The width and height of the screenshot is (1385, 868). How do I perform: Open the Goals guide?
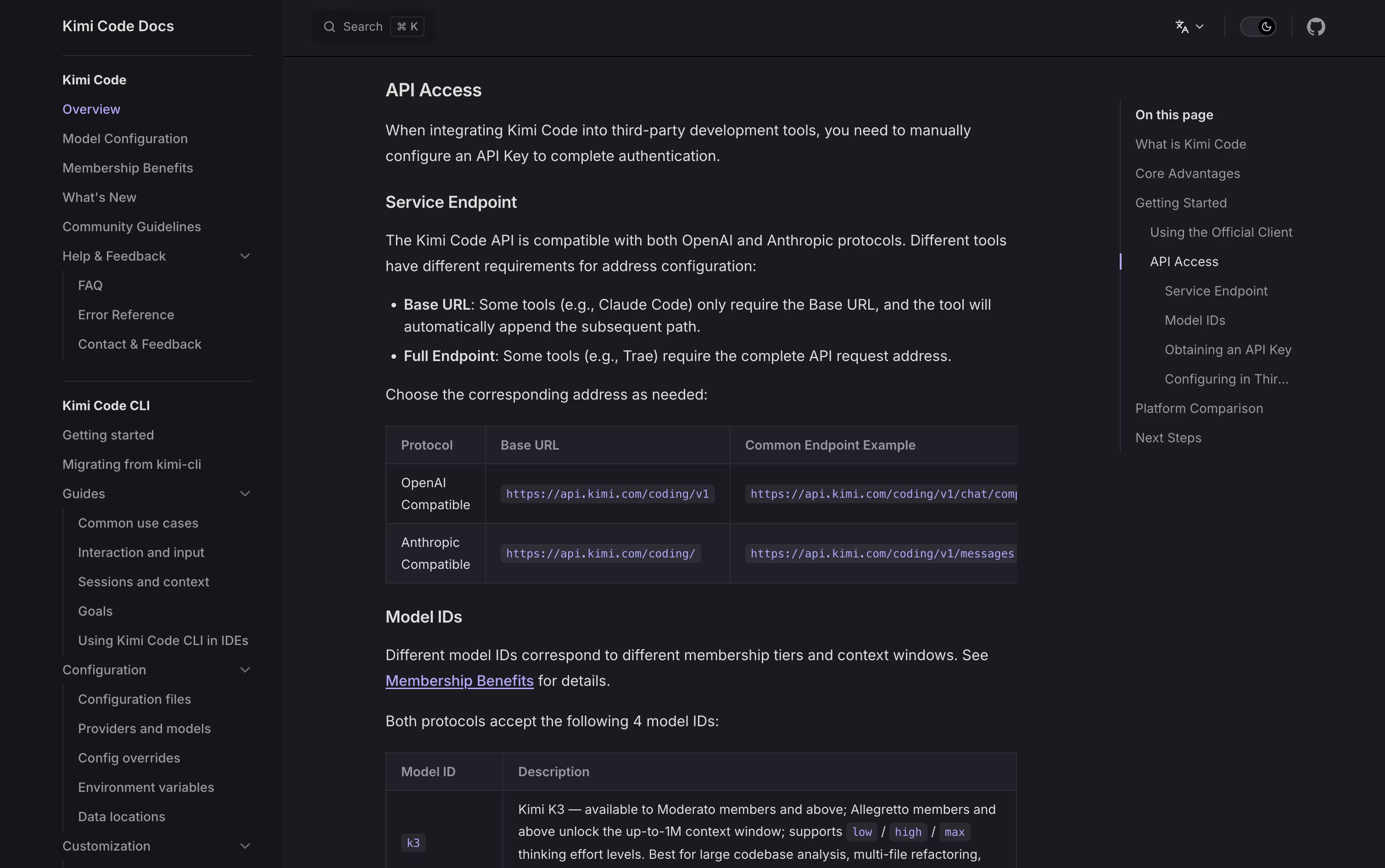95,611
